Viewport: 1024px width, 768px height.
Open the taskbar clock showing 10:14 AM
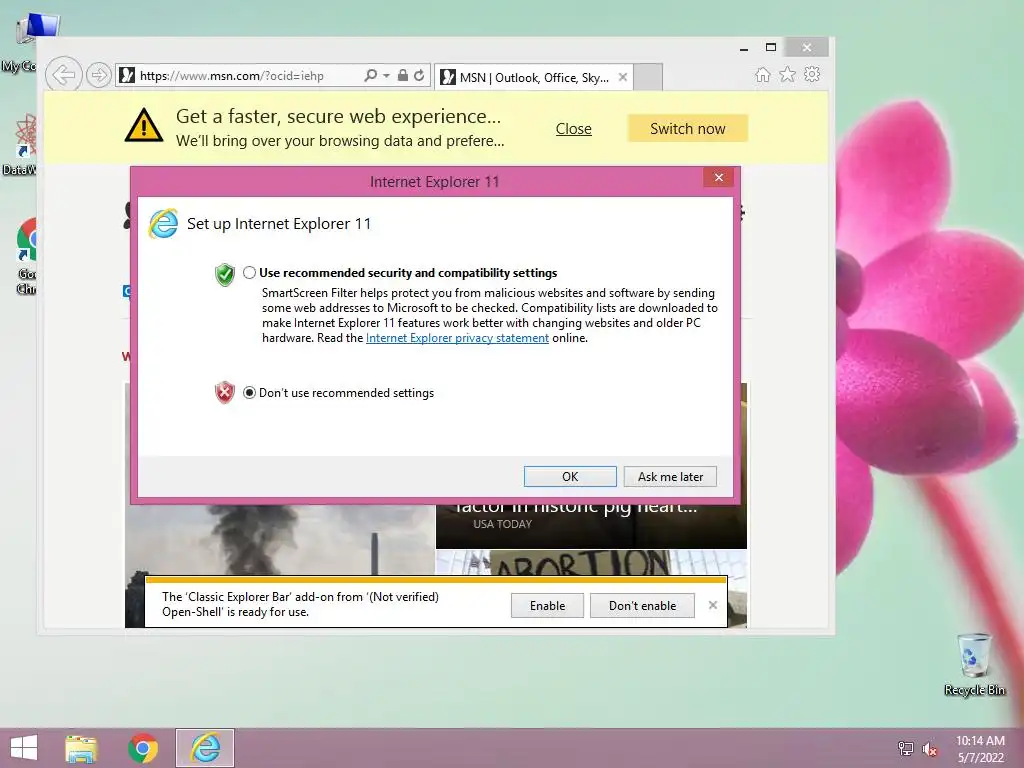[980, 748]
